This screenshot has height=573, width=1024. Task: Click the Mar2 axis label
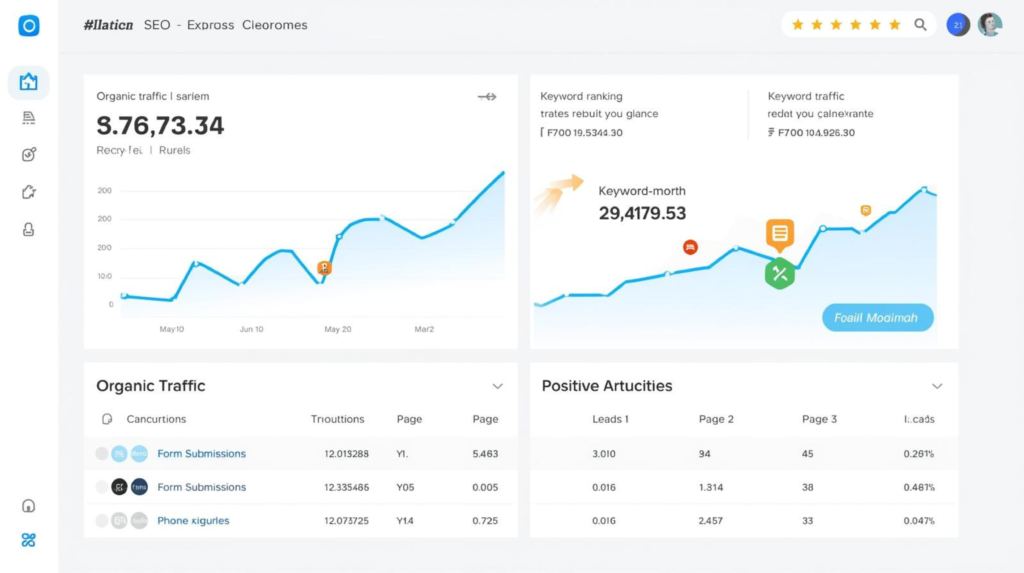[424, 329]
